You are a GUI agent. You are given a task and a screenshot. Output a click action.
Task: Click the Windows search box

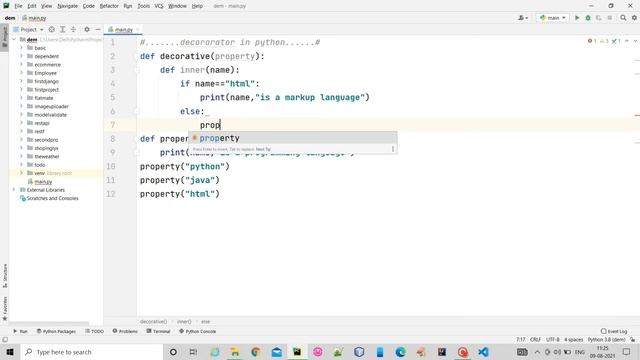(91, 352)
